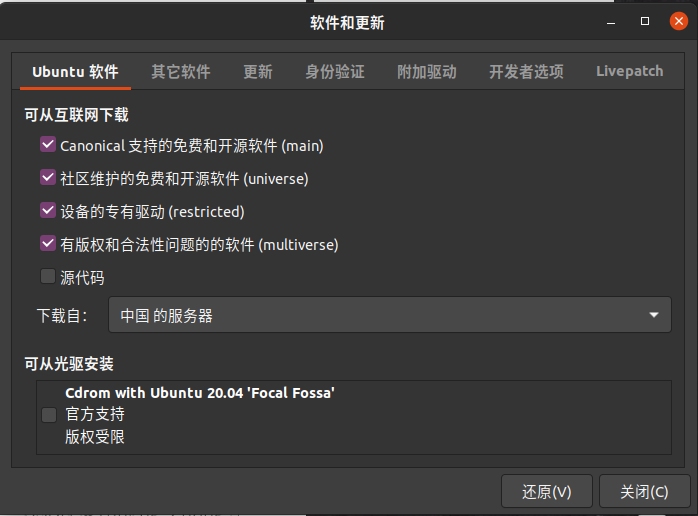Maximize the 软件和更新 window
The image size is (698, 516).
(645, 21)
